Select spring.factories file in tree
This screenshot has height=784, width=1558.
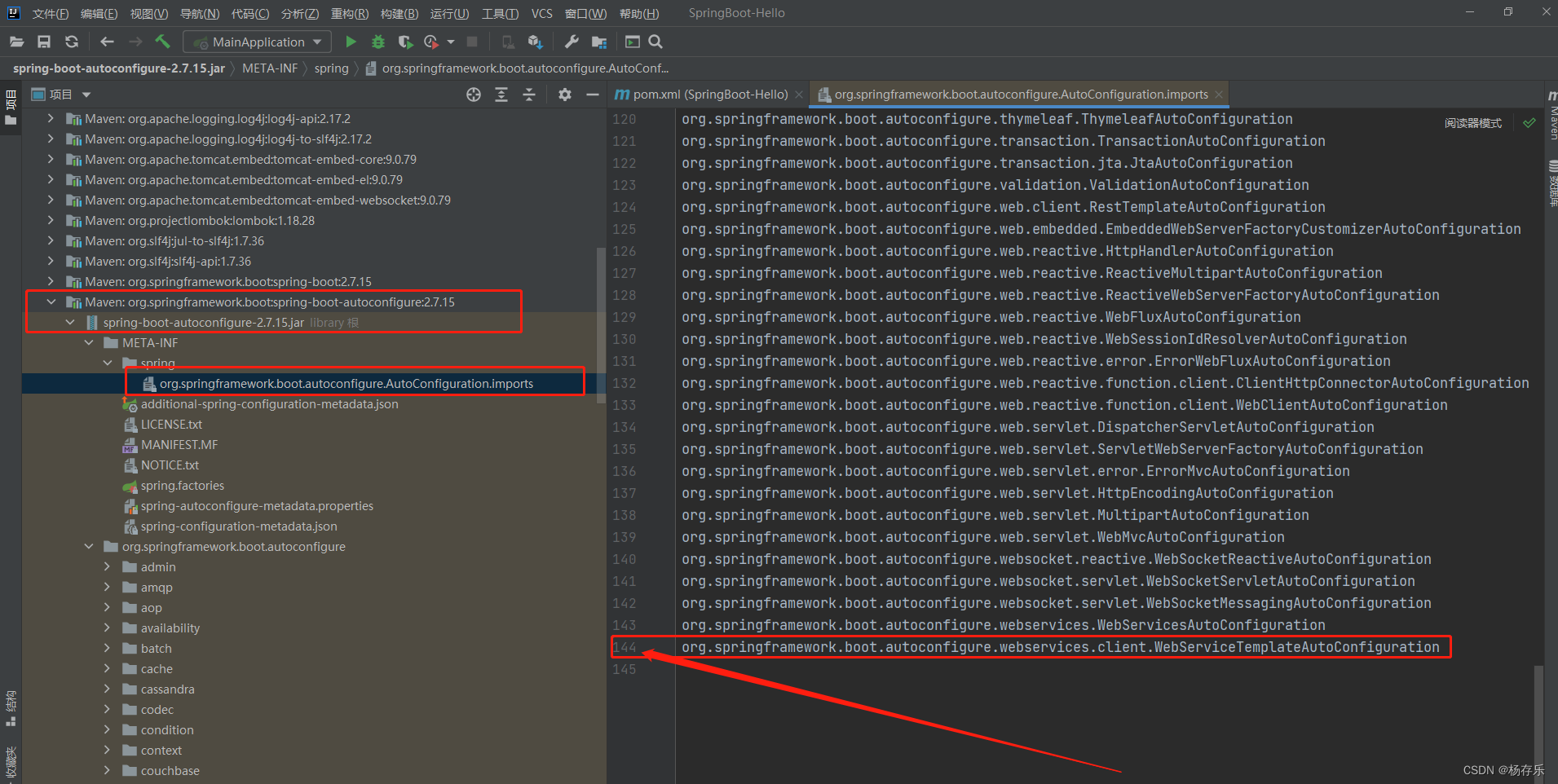pos(183,485)
